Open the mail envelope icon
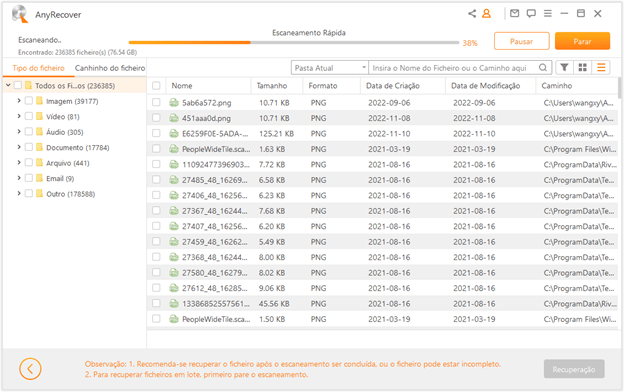 point(515,14)
